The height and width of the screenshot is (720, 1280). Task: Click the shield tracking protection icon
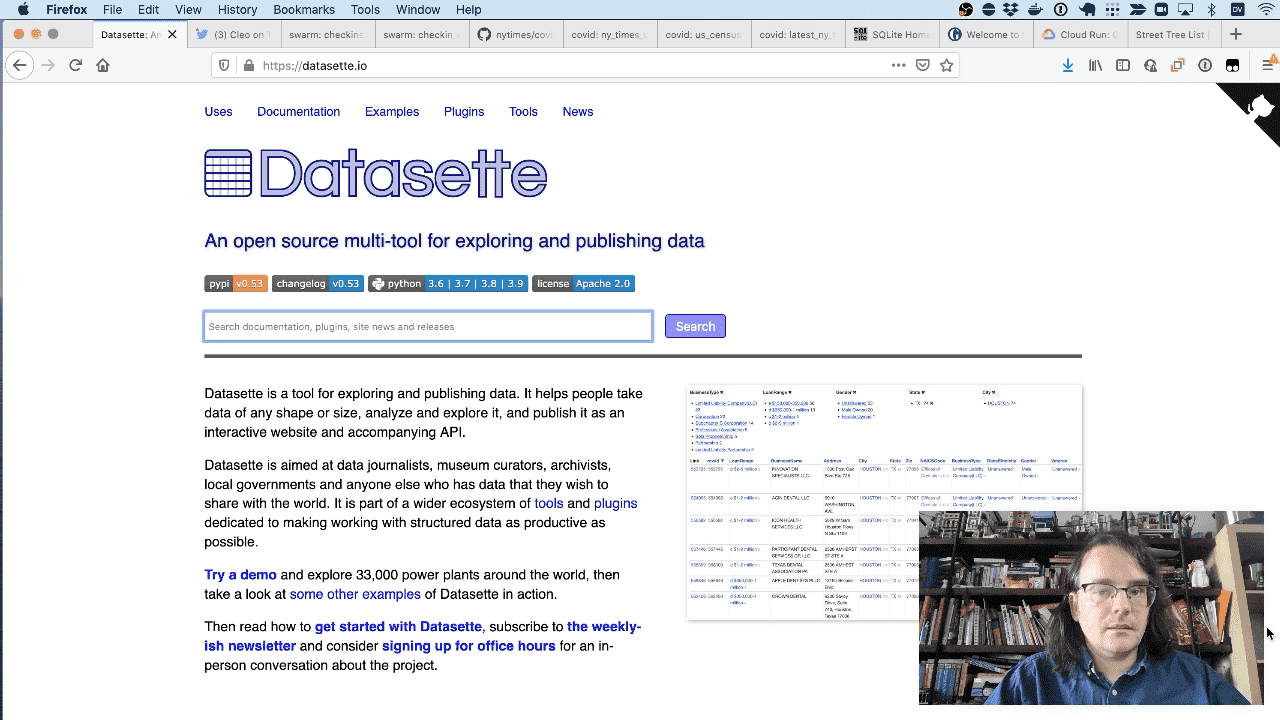point(223,64)
